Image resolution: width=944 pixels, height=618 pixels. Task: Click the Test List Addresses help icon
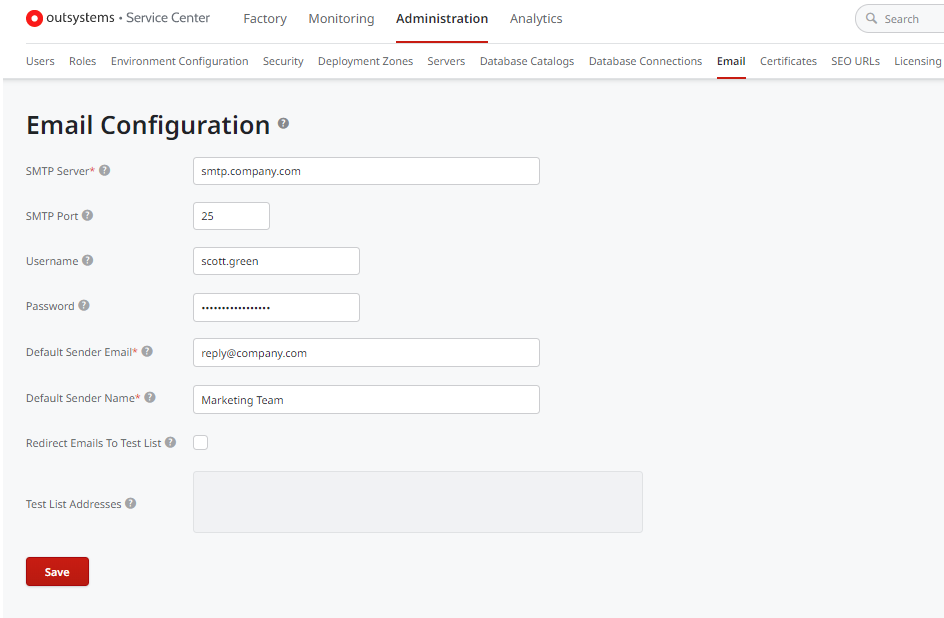point(131,503)
